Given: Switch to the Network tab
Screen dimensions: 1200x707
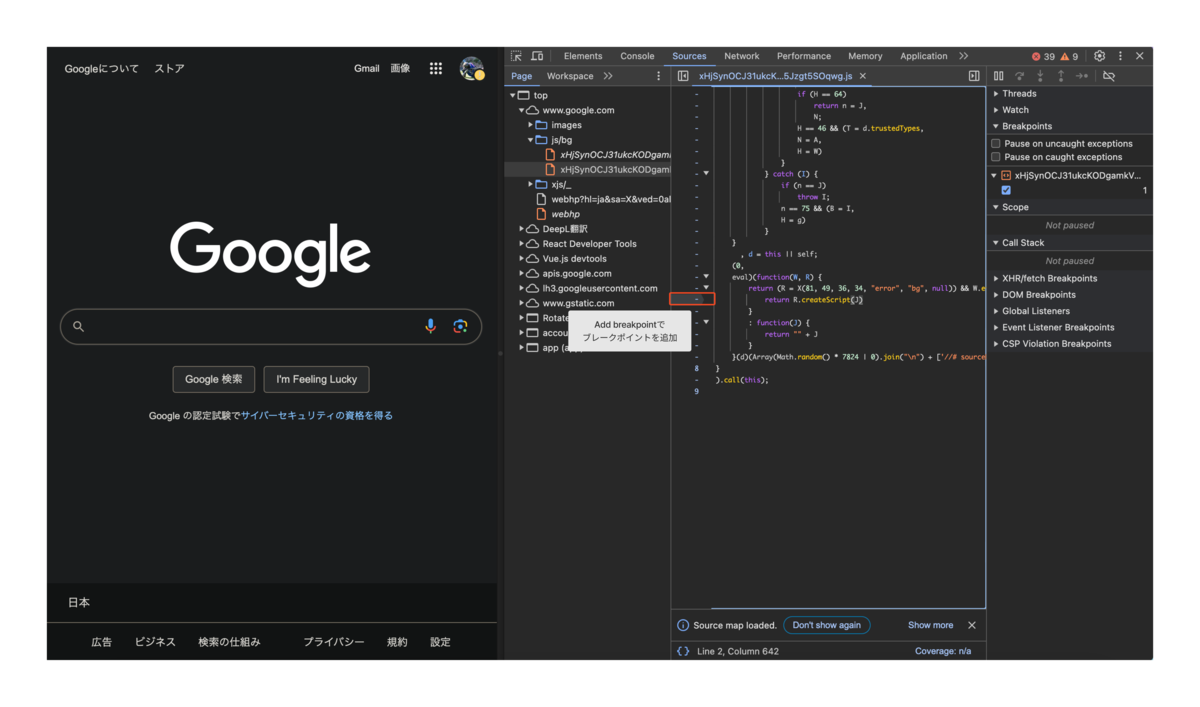Looking at the screenshot, I should [x=741, y=56].
